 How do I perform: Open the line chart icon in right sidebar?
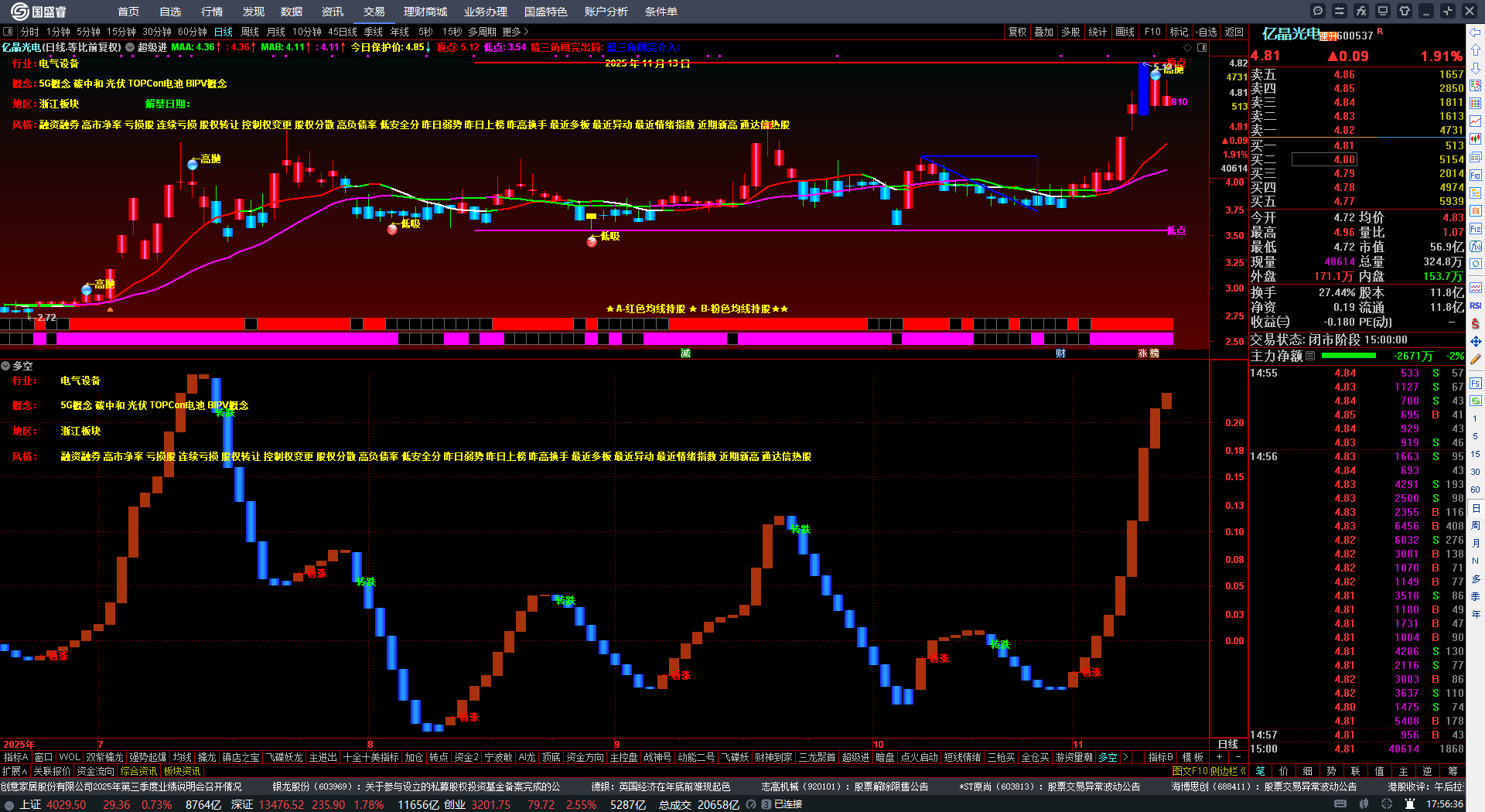[x=1476, y=121]
